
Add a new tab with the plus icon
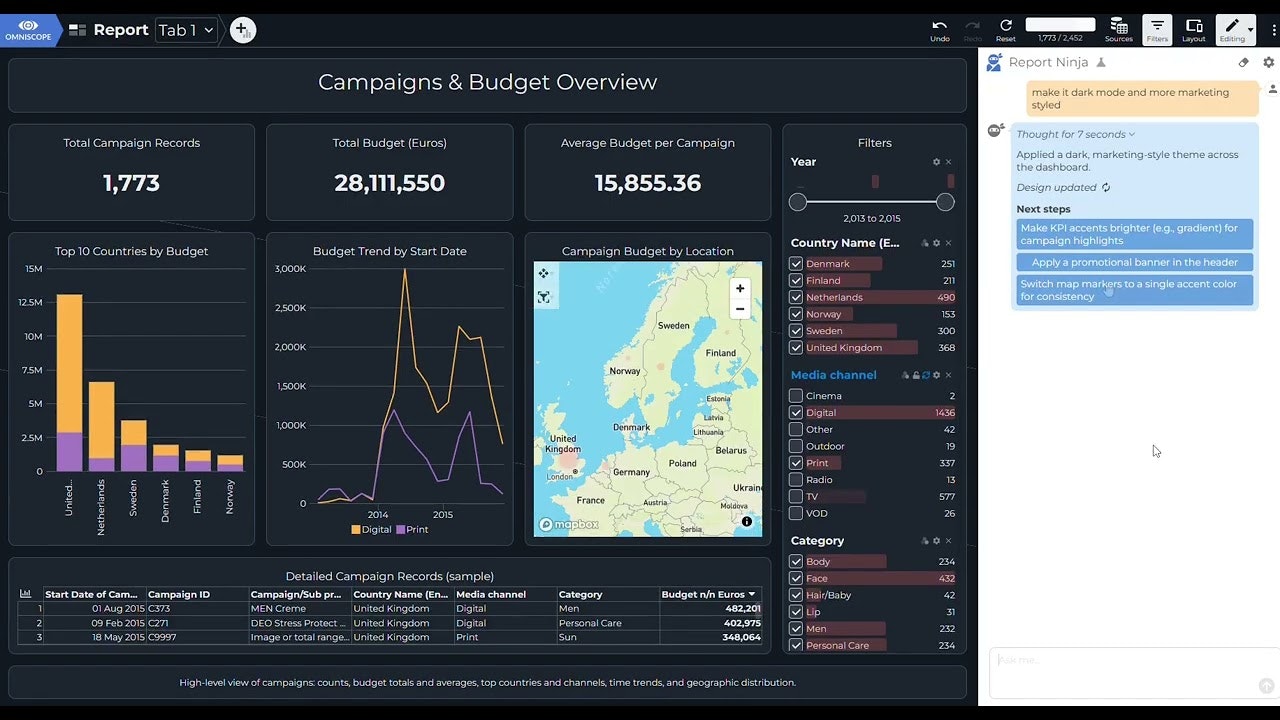pos(243,30)
